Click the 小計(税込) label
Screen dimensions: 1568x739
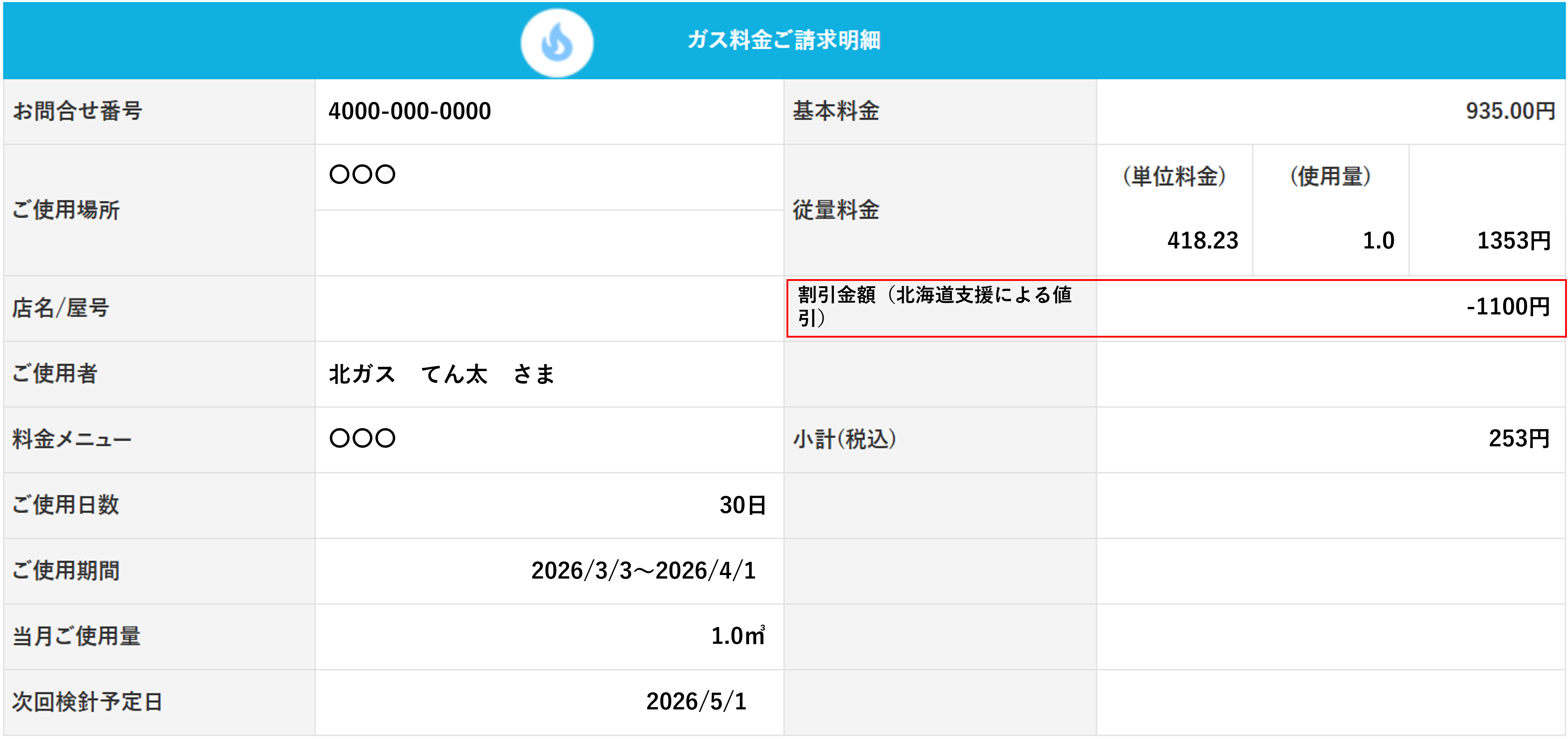click(844, 439)
